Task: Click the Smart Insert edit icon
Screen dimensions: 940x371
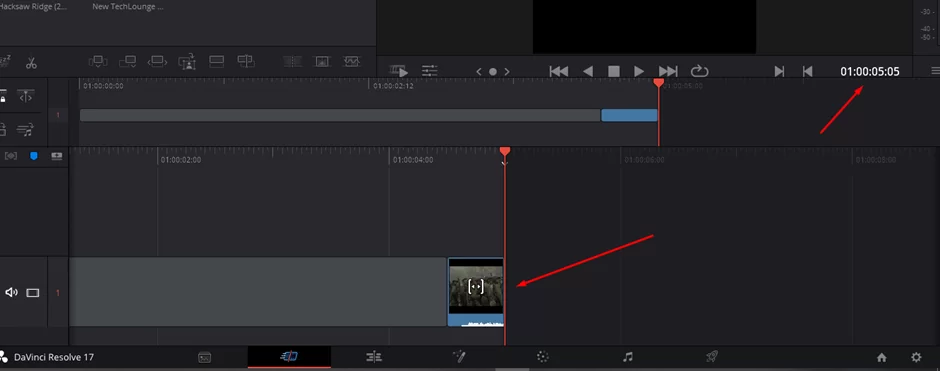Action: pos(98,61)
